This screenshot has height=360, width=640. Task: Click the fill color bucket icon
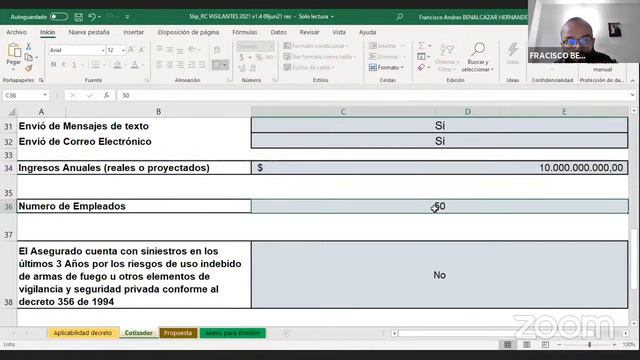[x=117, y=64]
